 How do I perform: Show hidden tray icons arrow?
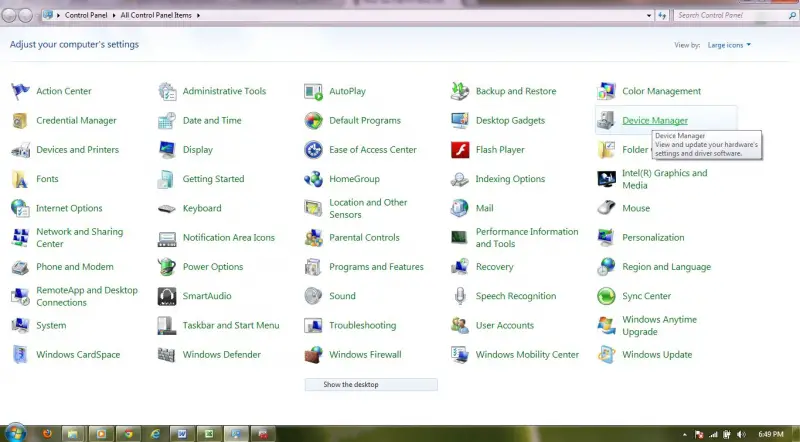click(x=684, y=435)
